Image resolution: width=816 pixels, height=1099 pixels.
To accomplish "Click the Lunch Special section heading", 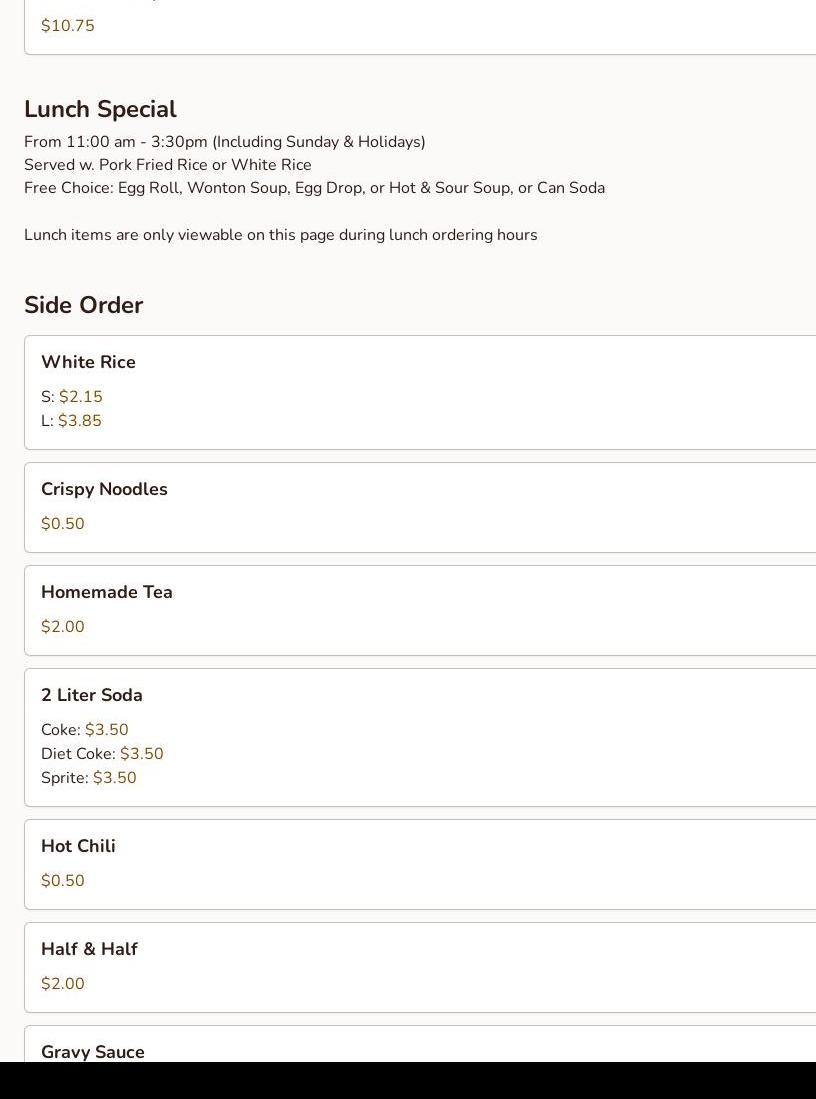I will tap(100, 109).
